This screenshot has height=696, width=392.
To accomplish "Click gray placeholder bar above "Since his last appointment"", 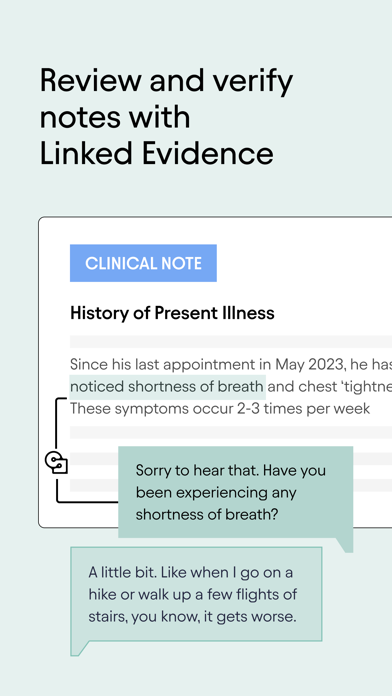I will point(231,341).
